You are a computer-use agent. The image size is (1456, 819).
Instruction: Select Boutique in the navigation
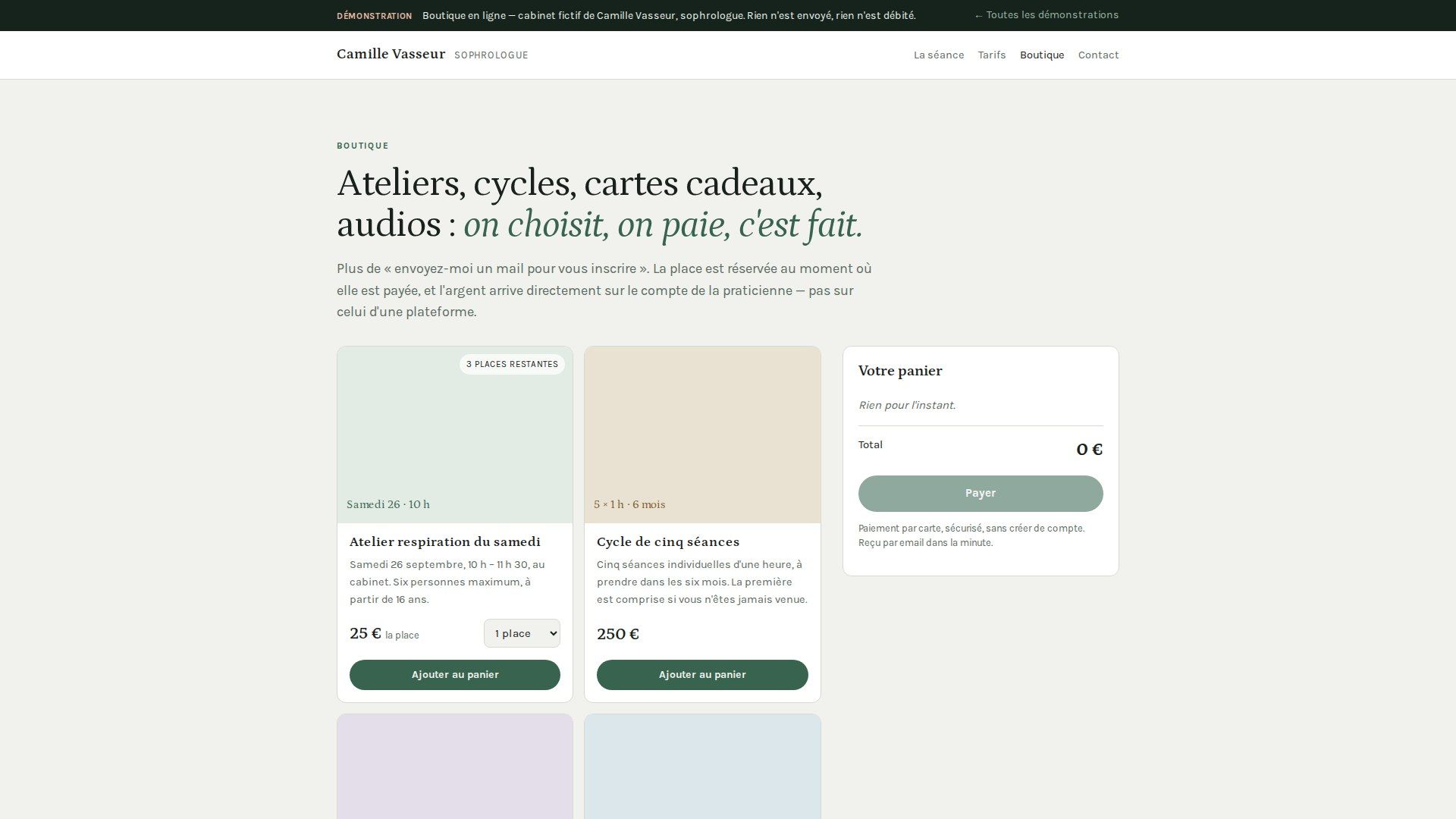tap(1042, 55)
